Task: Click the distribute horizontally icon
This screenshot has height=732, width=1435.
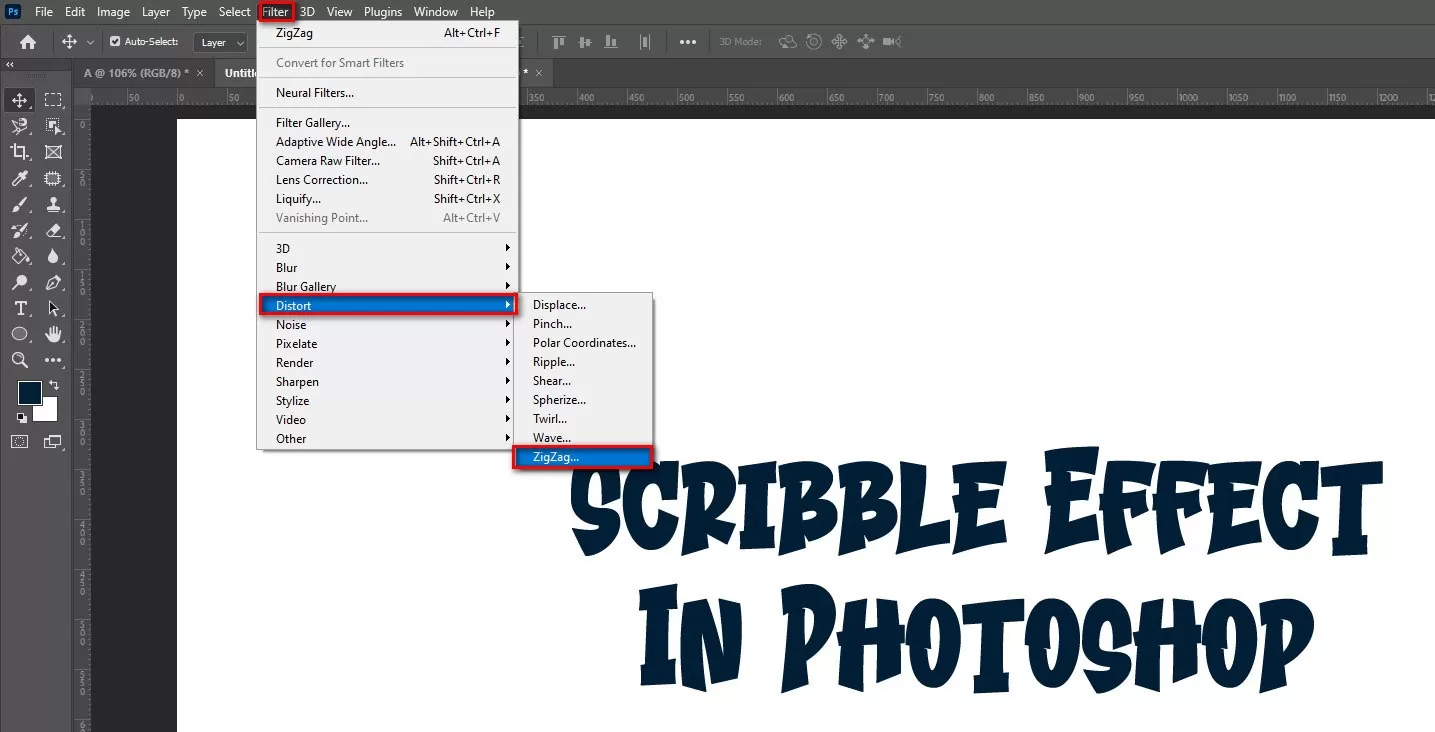Action: [645, 42]
